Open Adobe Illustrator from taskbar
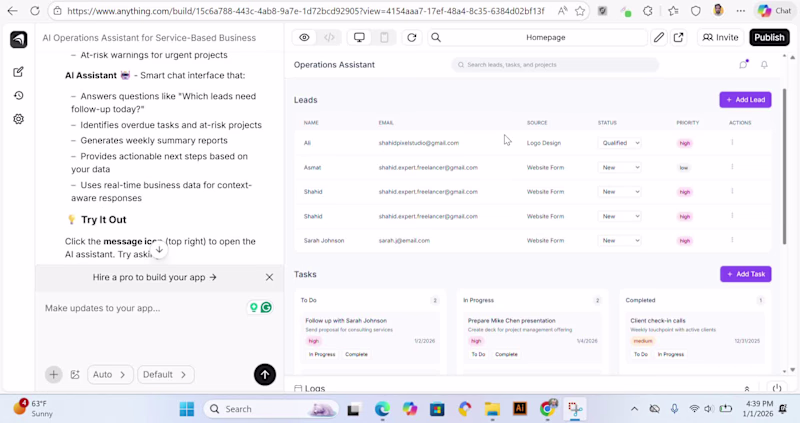Viewport: 800px width, 423px height. tap(519, 409)
